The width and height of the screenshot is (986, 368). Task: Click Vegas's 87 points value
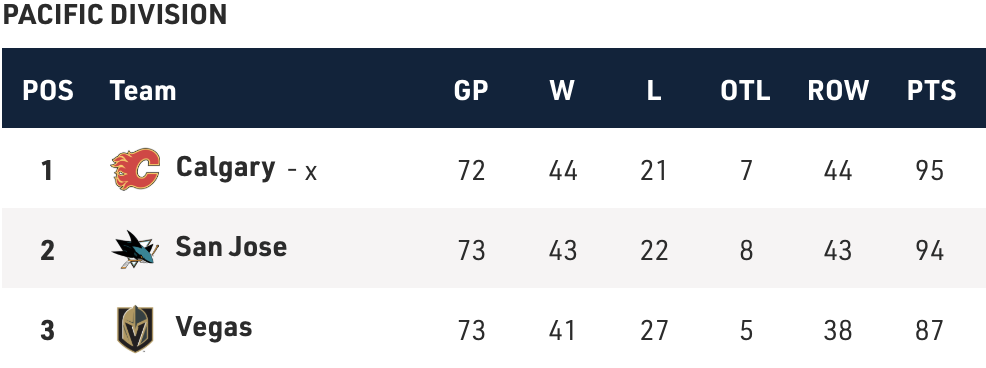(930, 330)
